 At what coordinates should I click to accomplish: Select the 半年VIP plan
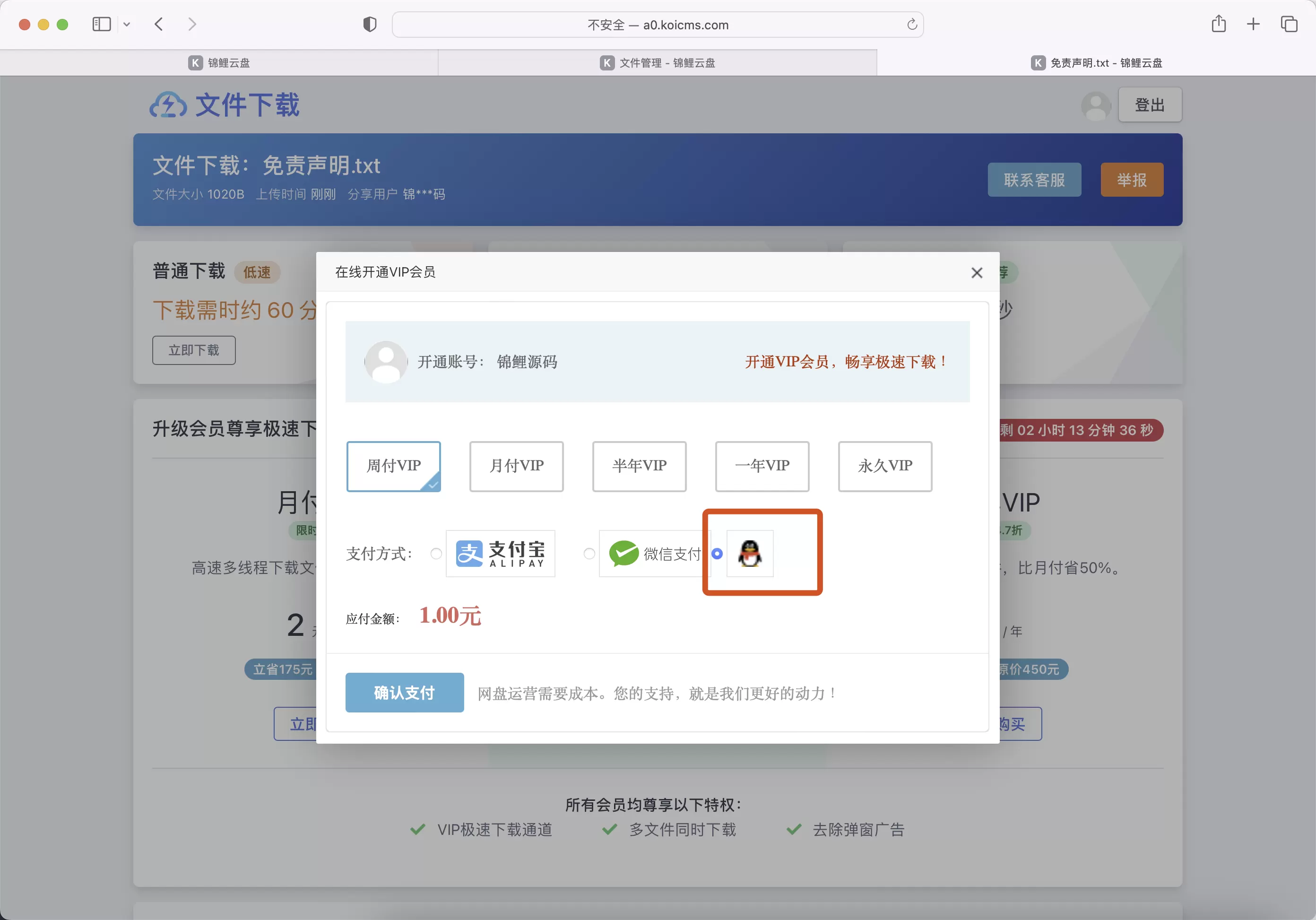pos(639,466)
